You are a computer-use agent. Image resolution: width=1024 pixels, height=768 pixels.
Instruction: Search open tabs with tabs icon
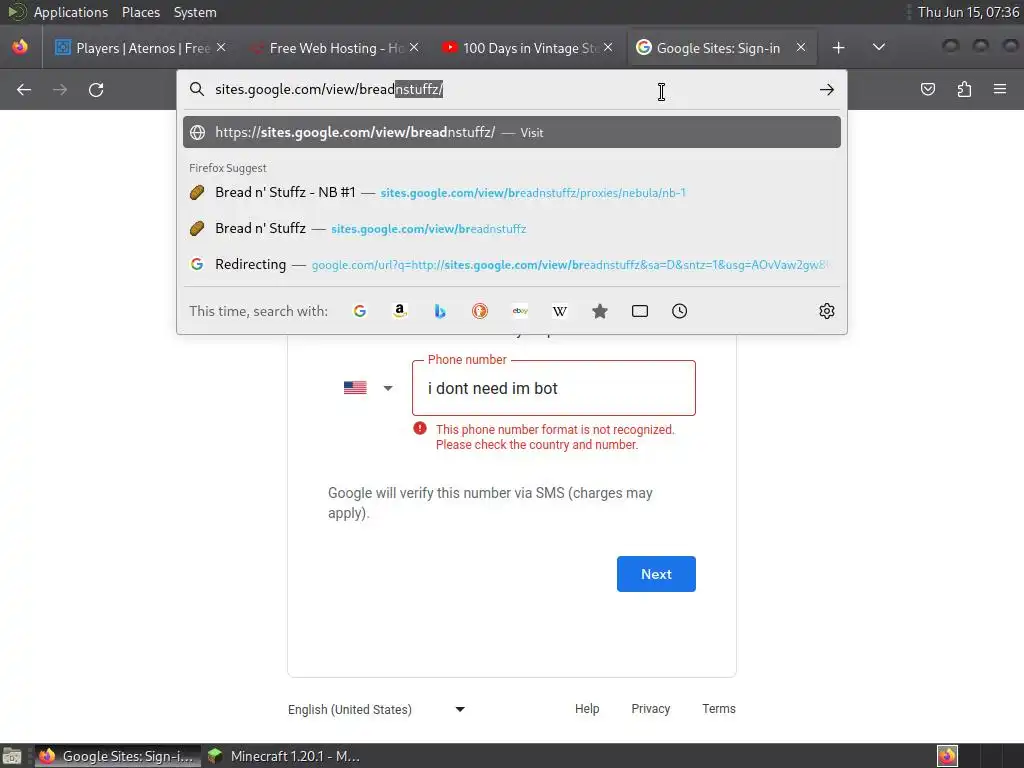tap(640, 312)
